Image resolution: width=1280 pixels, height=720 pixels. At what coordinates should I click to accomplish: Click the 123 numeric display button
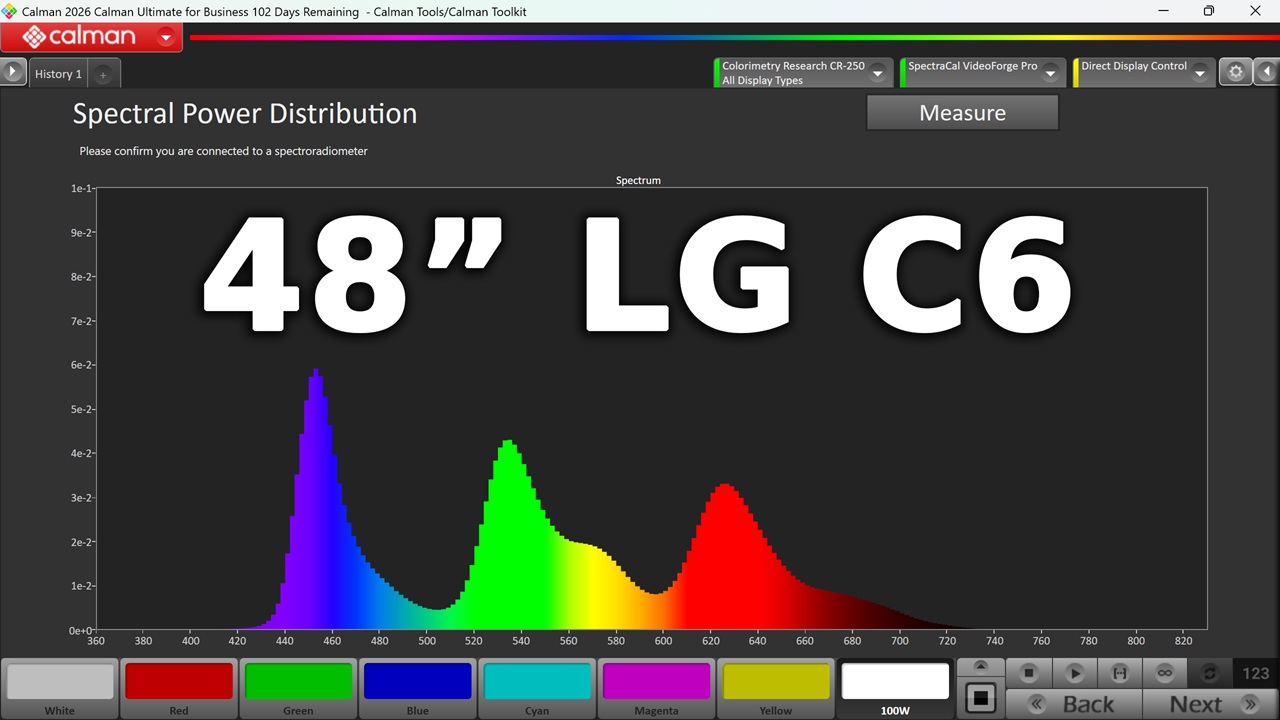1256,673
